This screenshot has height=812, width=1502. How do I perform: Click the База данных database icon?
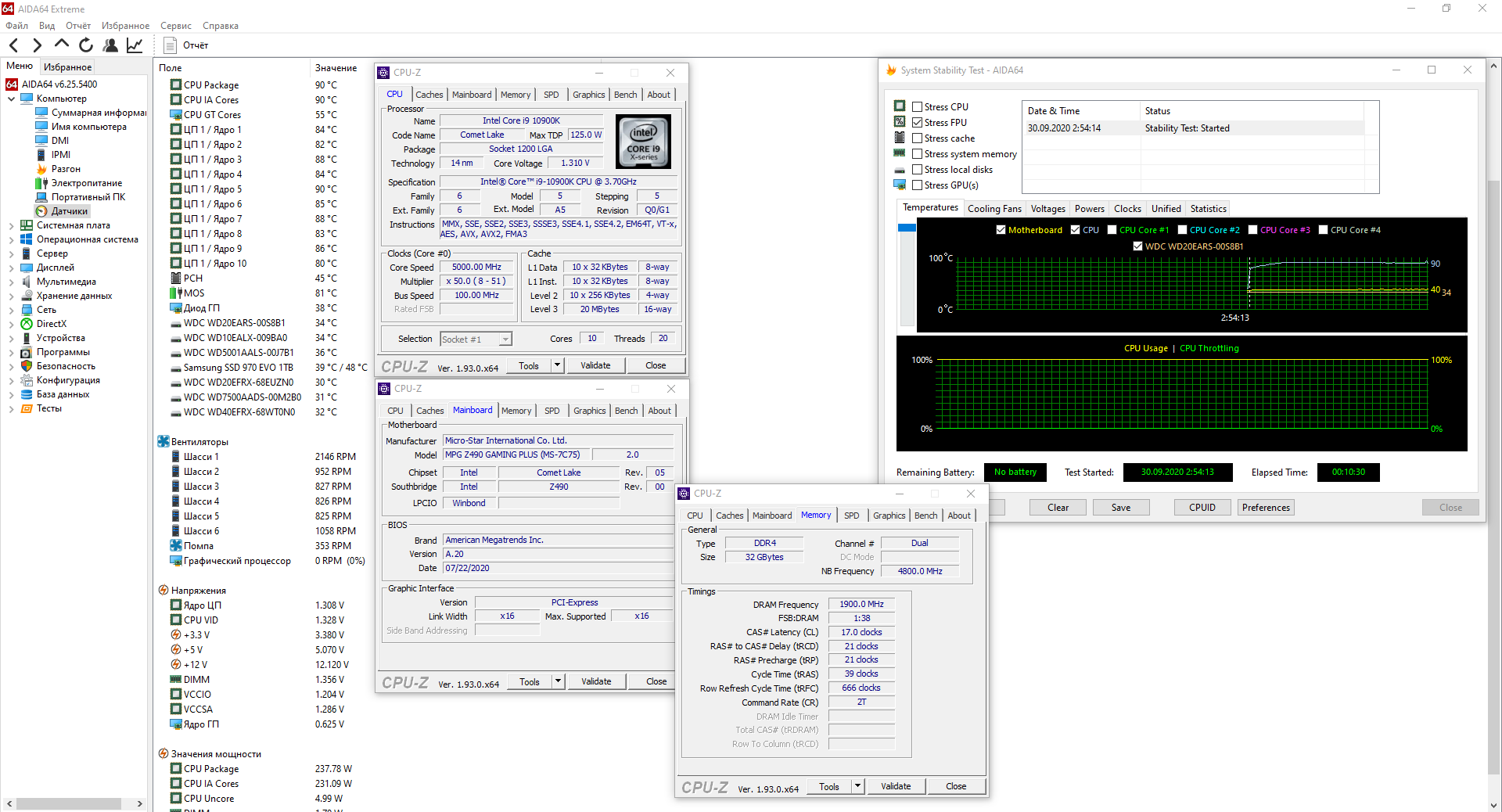(x=27, y=394)
